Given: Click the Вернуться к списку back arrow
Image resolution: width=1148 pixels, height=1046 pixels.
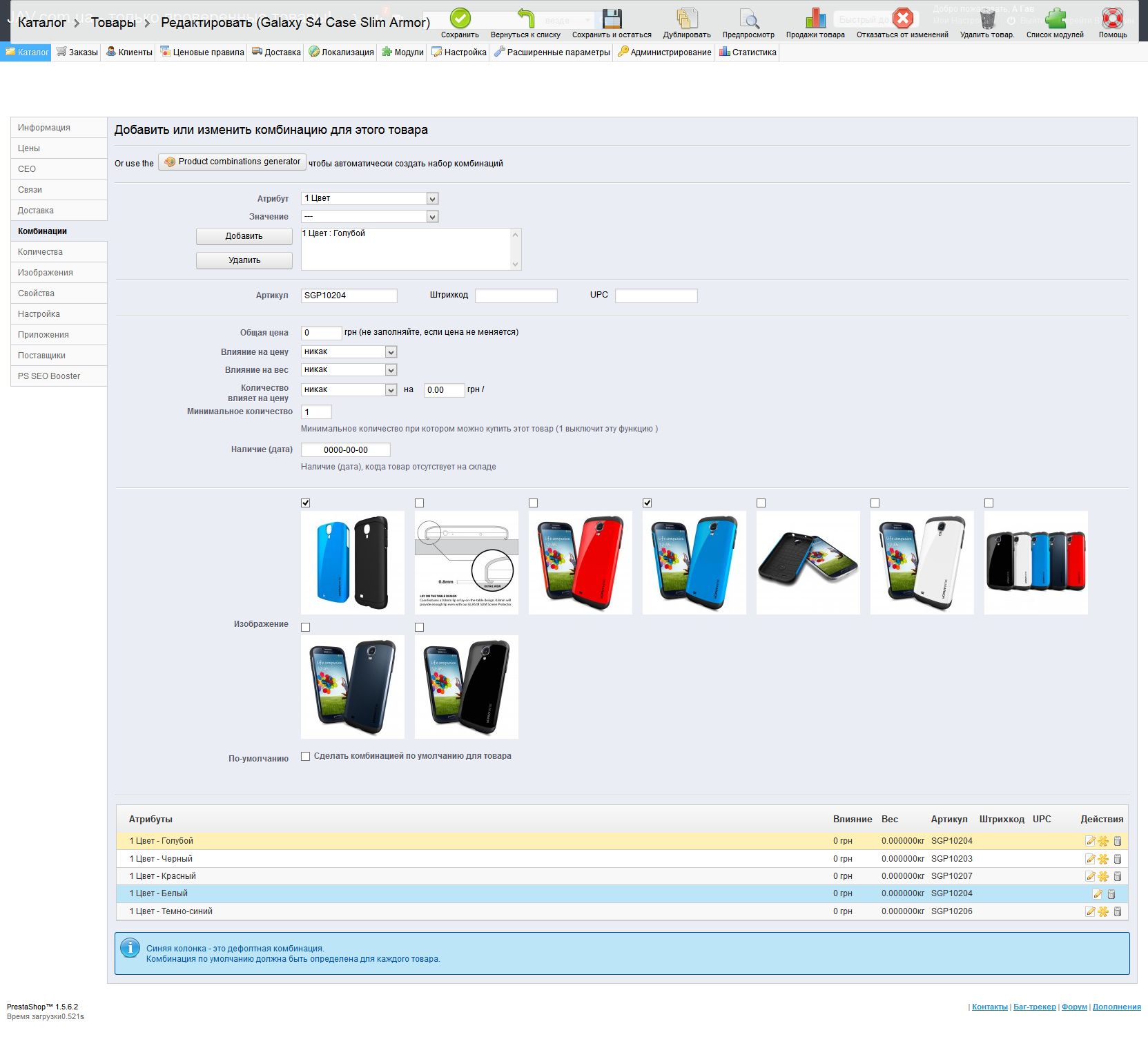Looking at the screenshot, I should [x=526, y=18].
